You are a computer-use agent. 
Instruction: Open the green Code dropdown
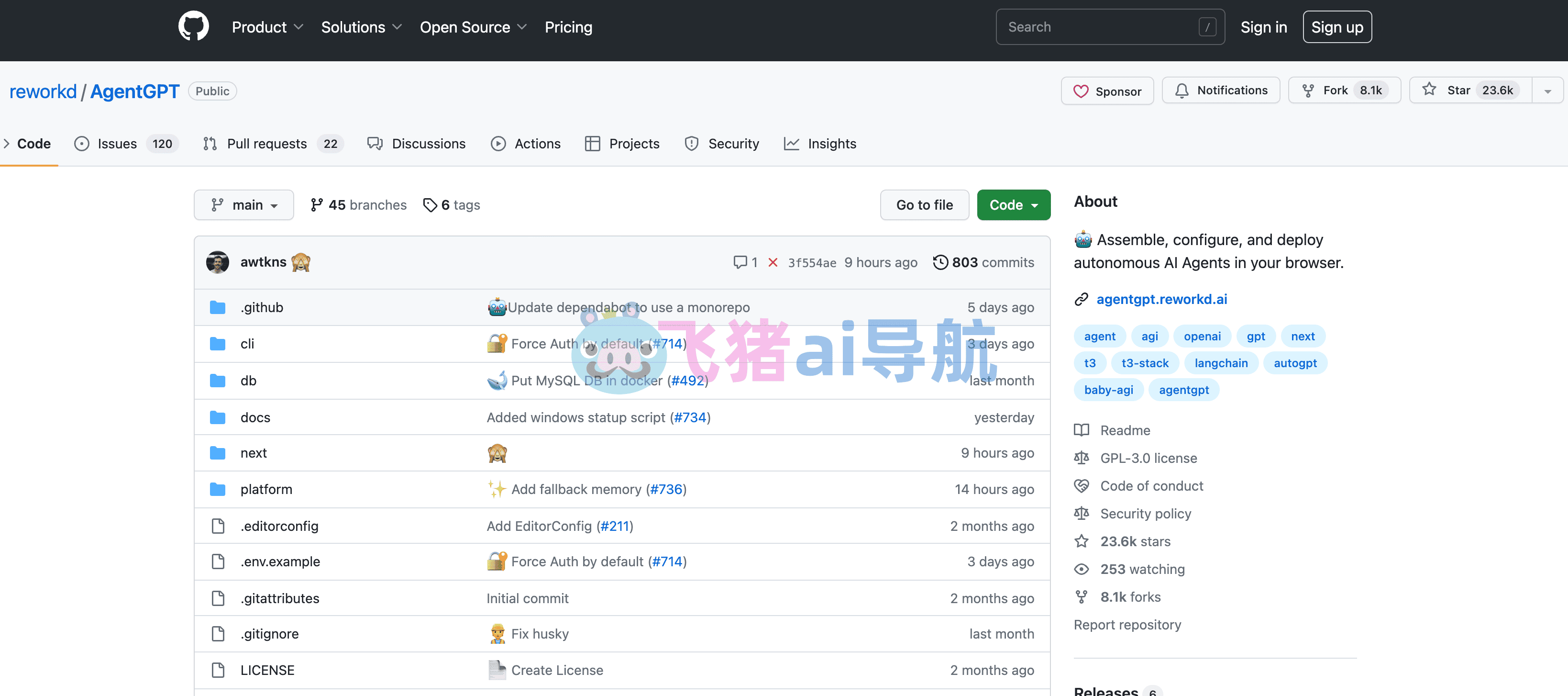point(1014,205)
